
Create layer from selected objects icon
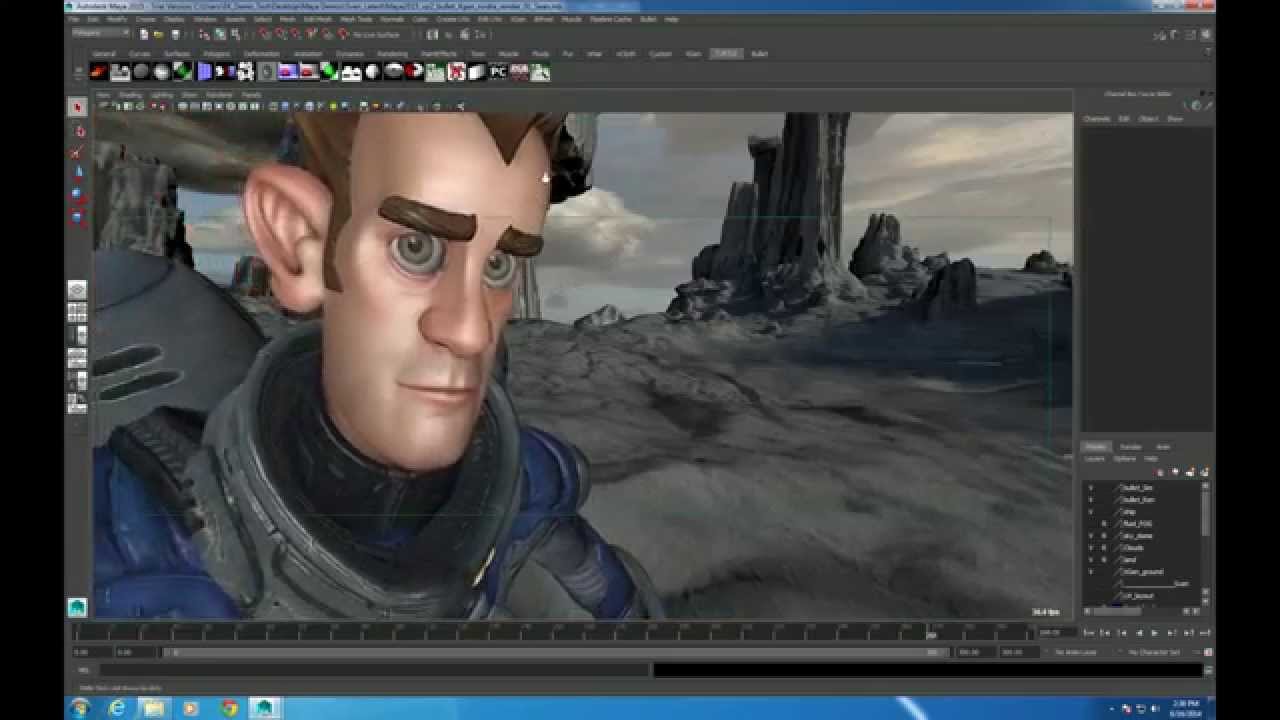pos(1205,472)
